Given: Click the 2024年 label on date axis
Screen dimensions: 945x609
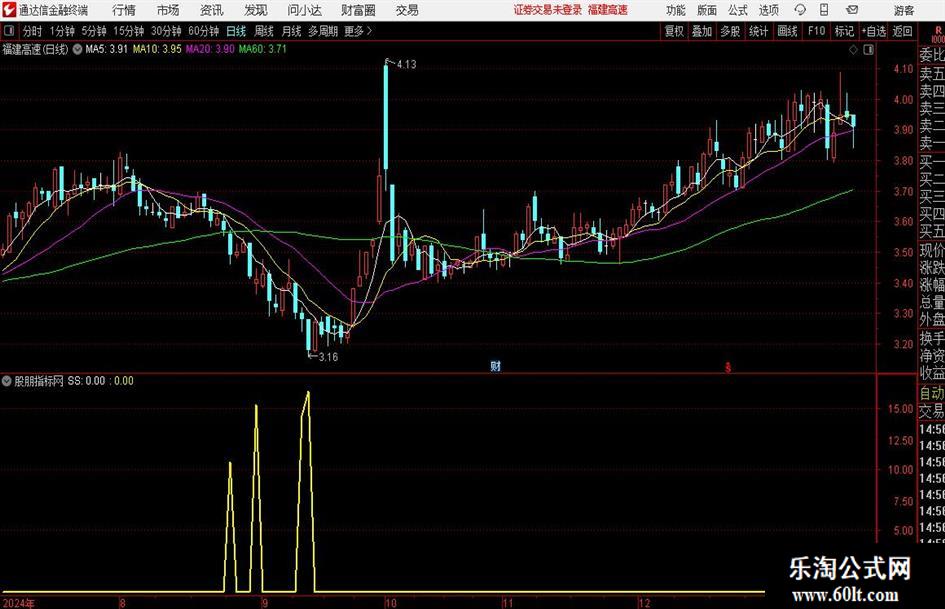Looking at the screenshot, I should (x=19, y=603).
